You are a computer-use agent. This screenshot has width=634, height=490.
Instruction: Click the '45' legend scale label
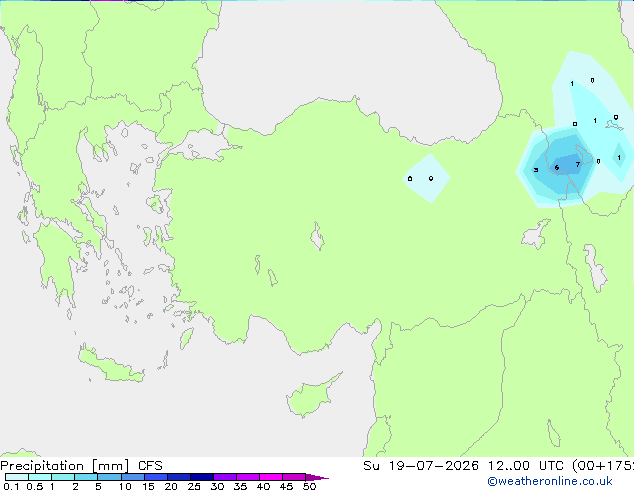tap(286, 486)
